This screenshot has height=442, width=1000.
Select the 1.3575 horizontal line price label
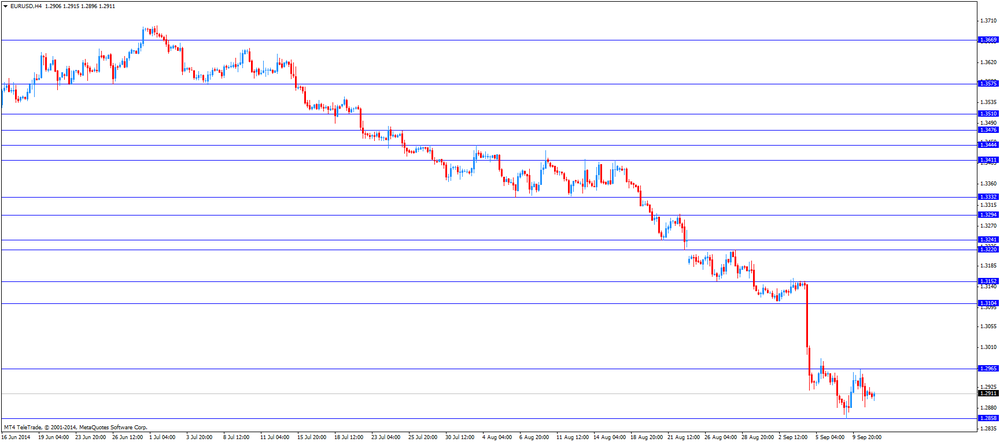click(x=987, y=84)
